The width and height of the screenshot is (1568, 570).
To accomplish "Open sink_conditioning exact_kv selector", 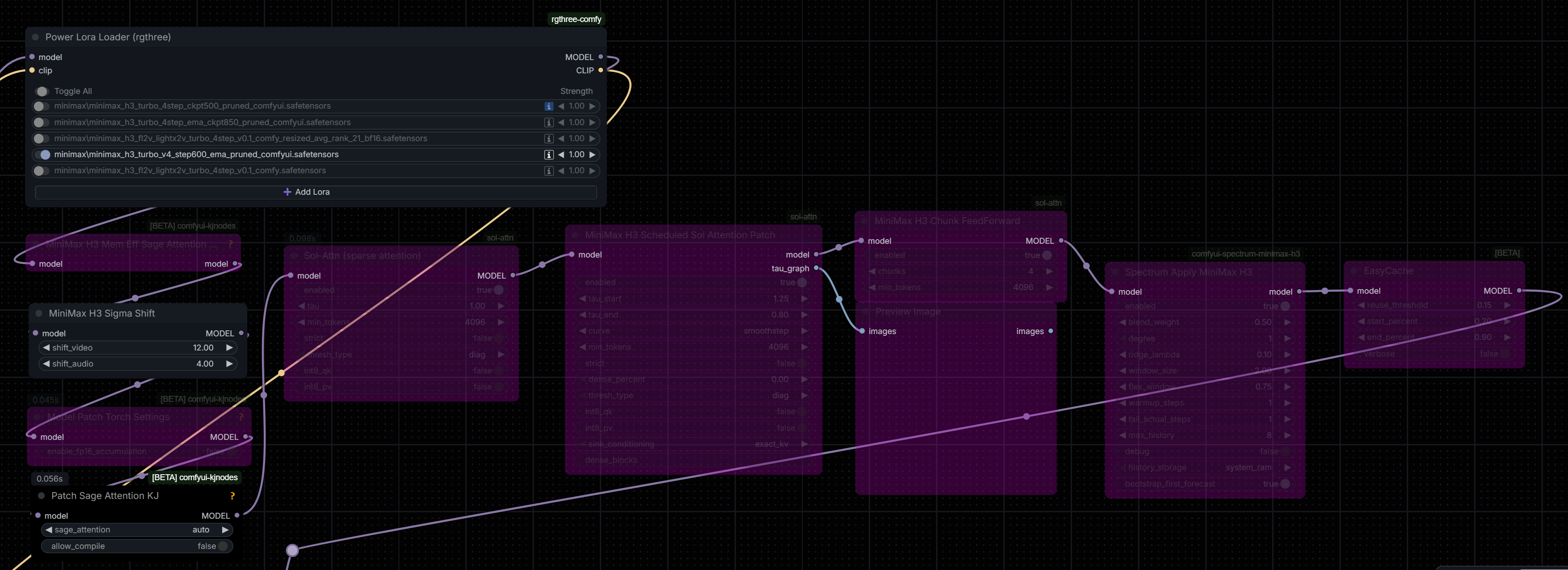I will coord(694,444).
